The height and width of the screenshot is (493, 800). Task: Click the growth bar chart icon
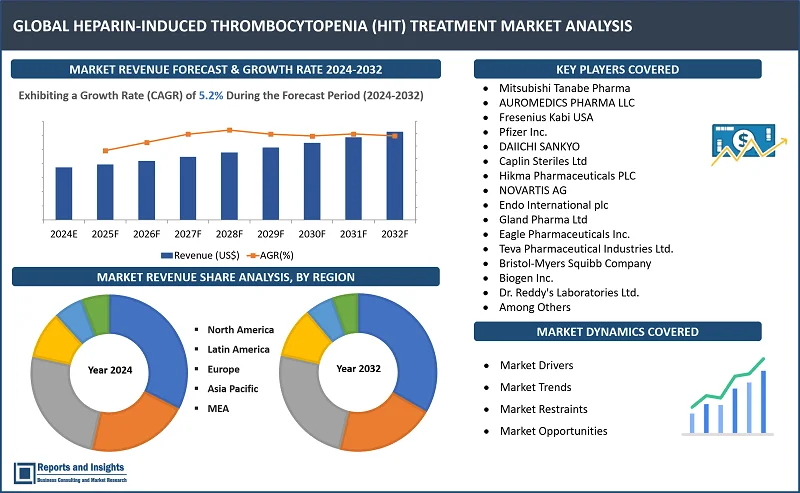pos(728,397)
